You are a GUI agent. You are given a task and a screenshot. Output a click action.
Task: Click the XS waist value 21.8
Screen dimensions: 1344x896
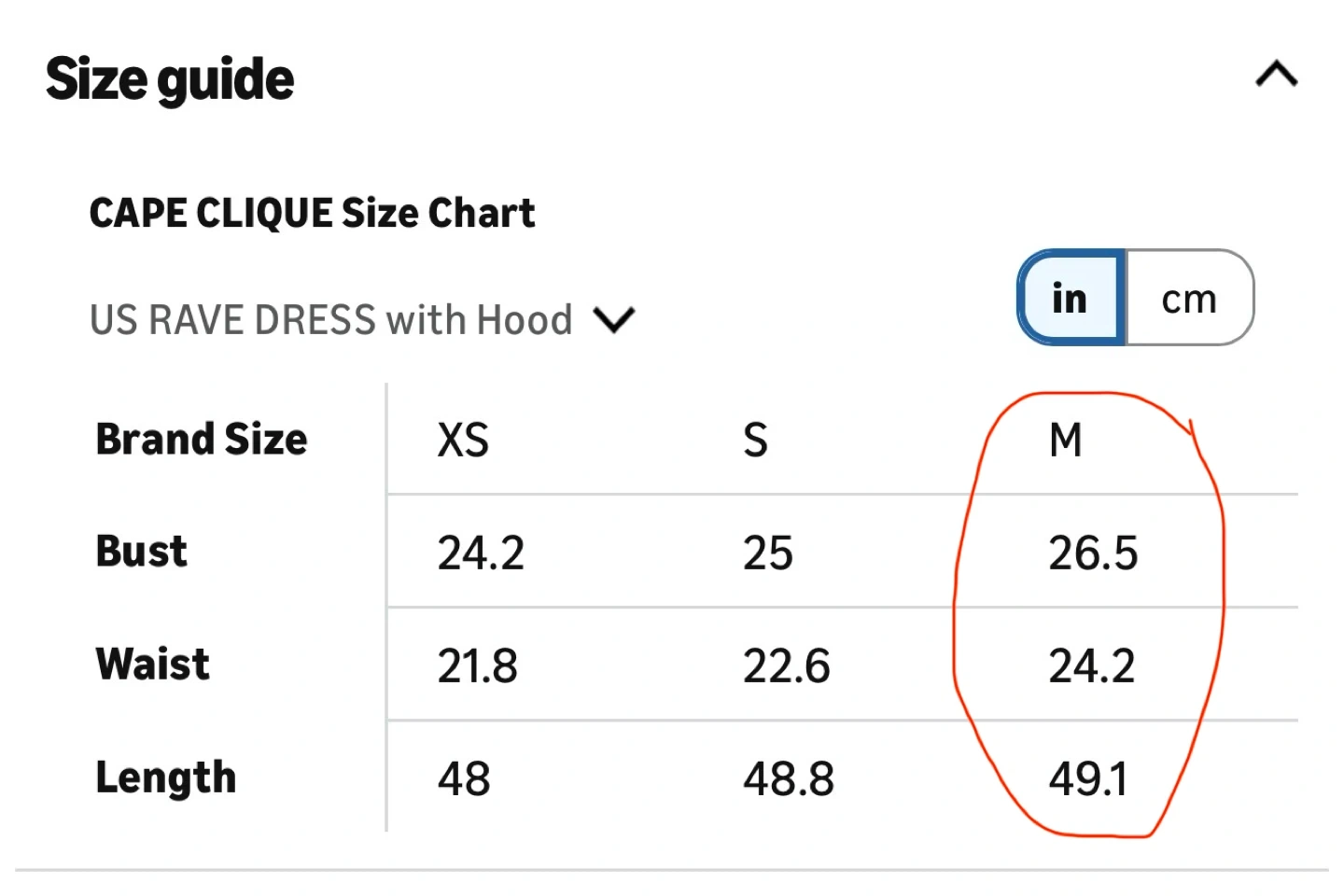[x=477, y=666]
